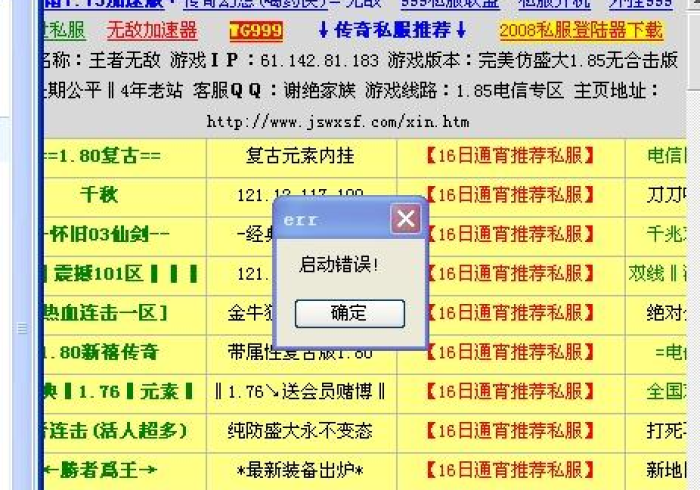Click the 复古元素内挂 description cell
The width and height of the screenshot is (700, 490).
pyautogui.click(x=301, y=156)
